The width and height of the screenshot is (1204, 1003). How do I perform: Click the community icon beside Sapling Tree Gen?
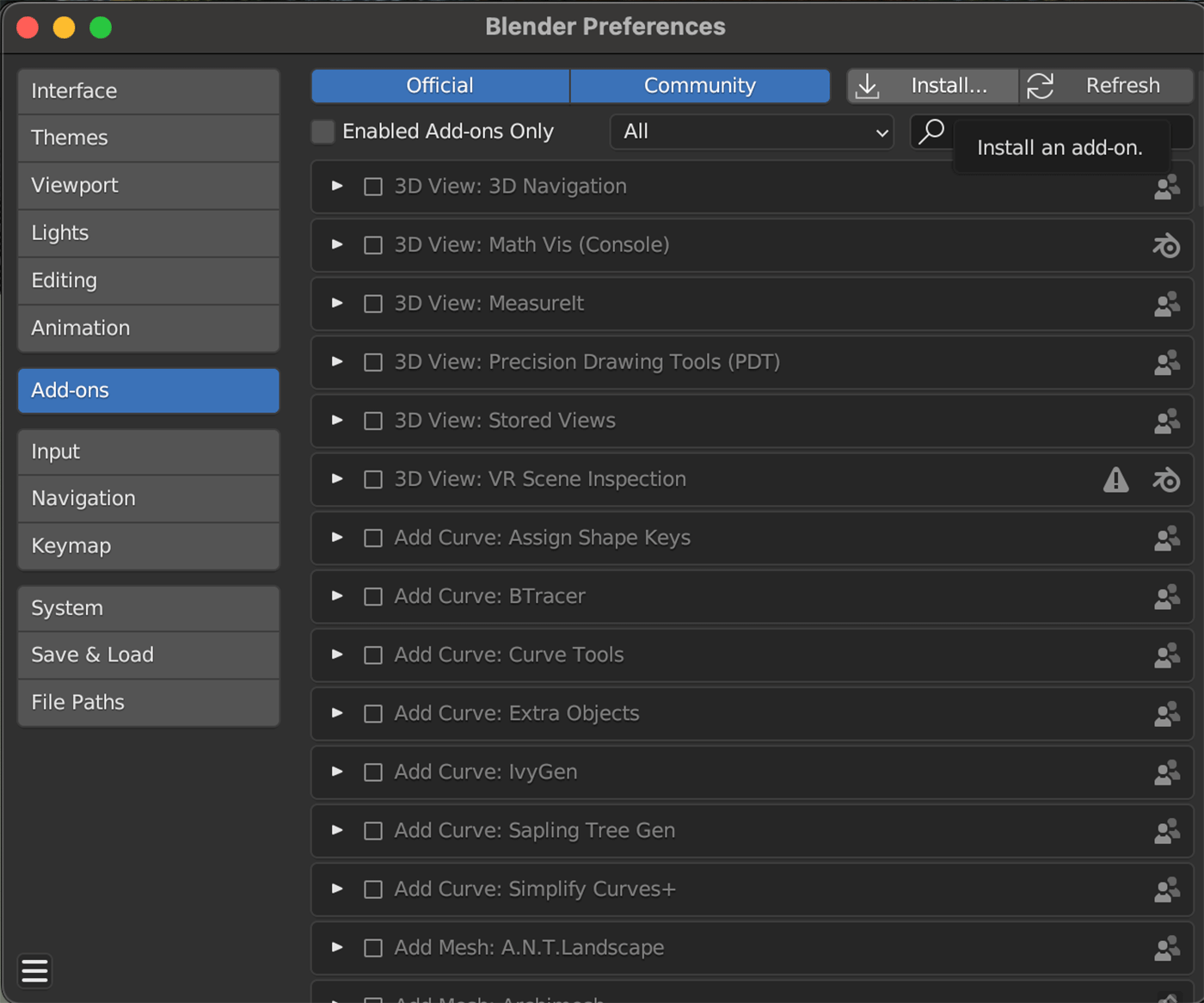click(1166, 831)
